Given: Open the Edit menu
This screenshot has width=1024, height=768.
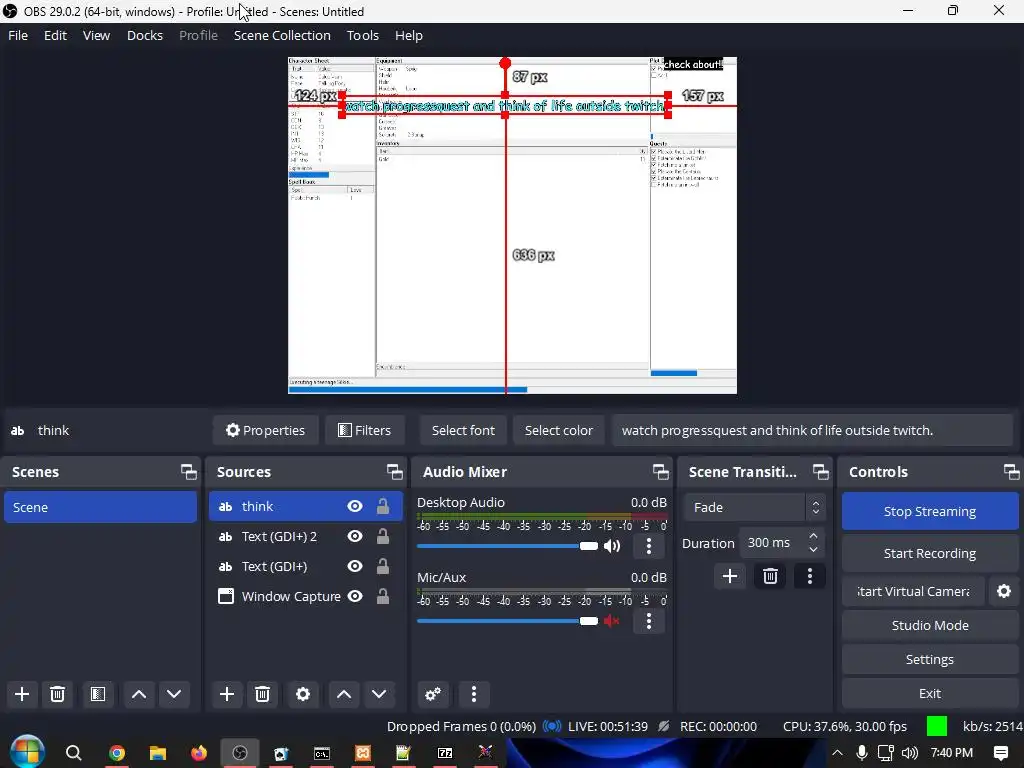Looking at the screenshot, I should 56,35.
